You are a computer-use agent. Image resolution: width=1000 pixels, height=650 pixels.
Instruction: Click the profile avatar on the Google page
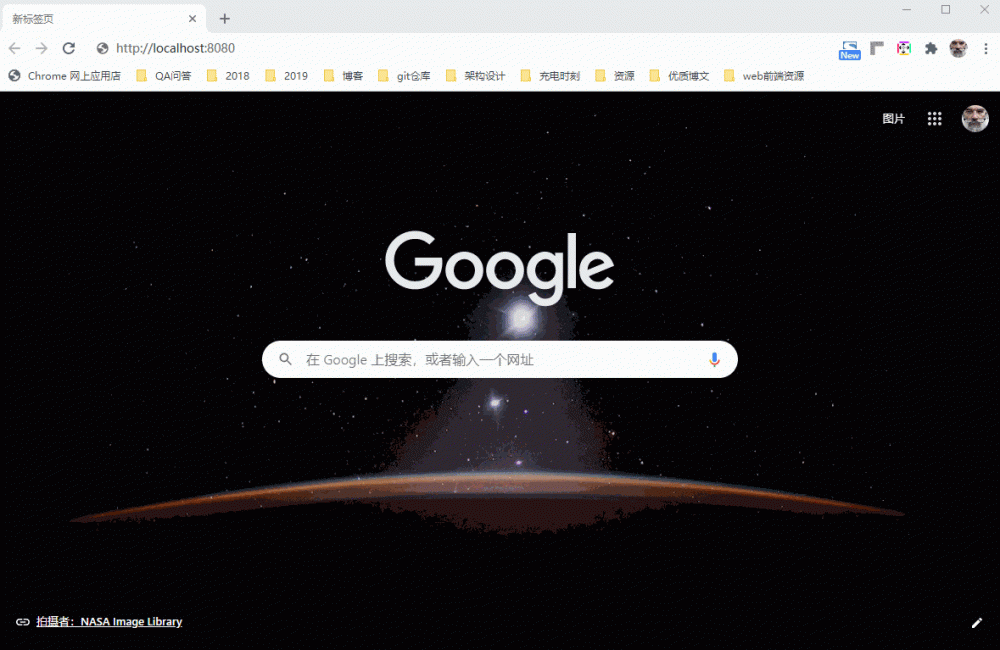tap(975, 118)
